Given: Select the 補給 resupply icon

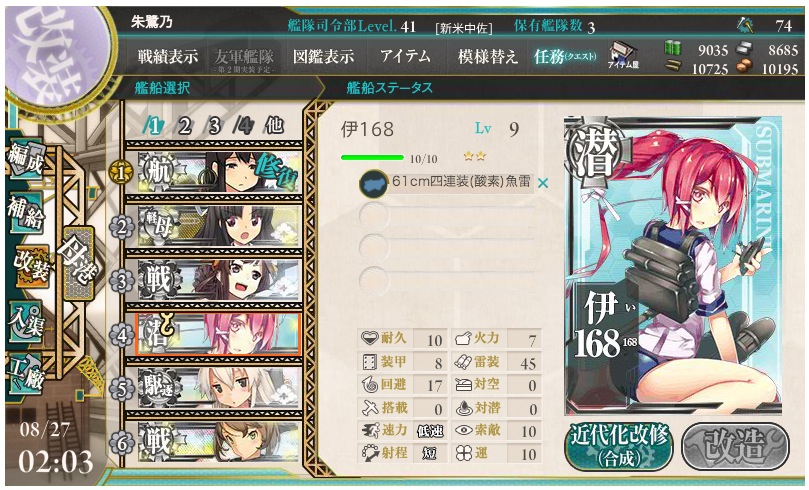Looking at the screenshot, I should tap(25, 211).
